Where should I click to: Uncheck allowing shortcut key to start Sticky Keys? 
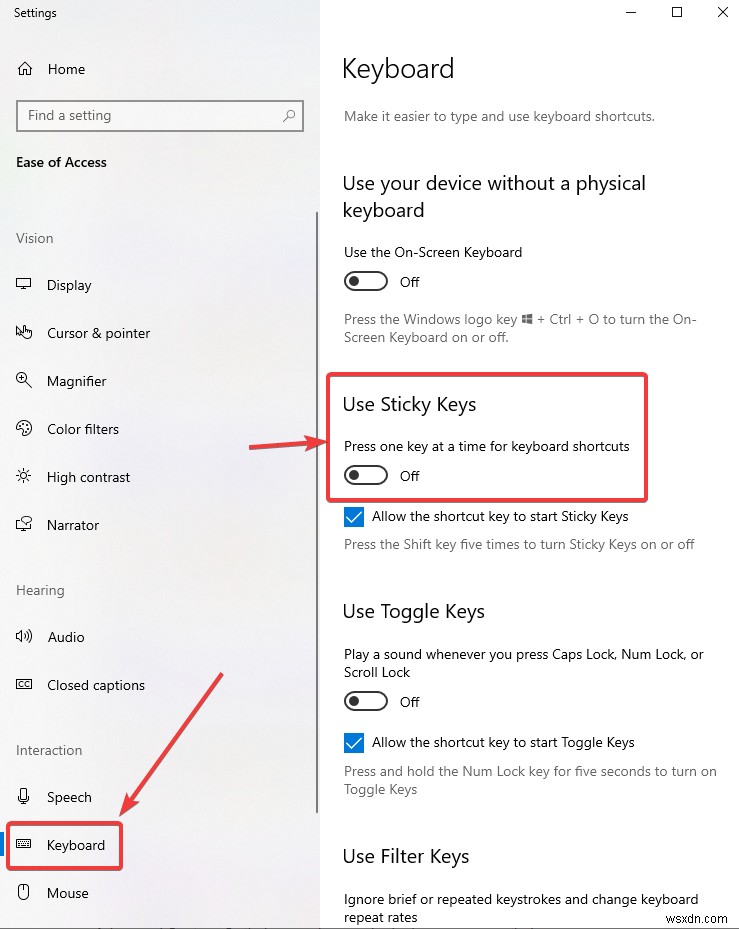coord(353,516)
